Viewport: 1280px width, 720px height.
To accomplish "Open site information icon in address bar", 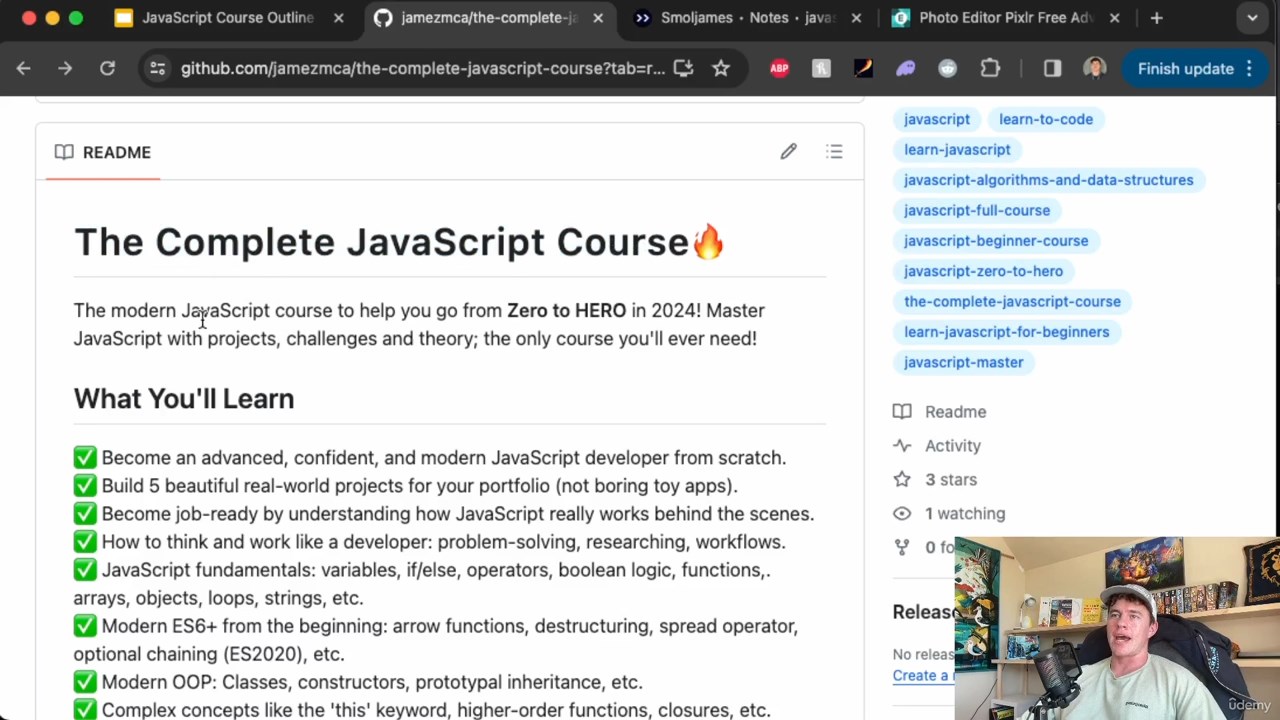I will [x=157, y=68].
